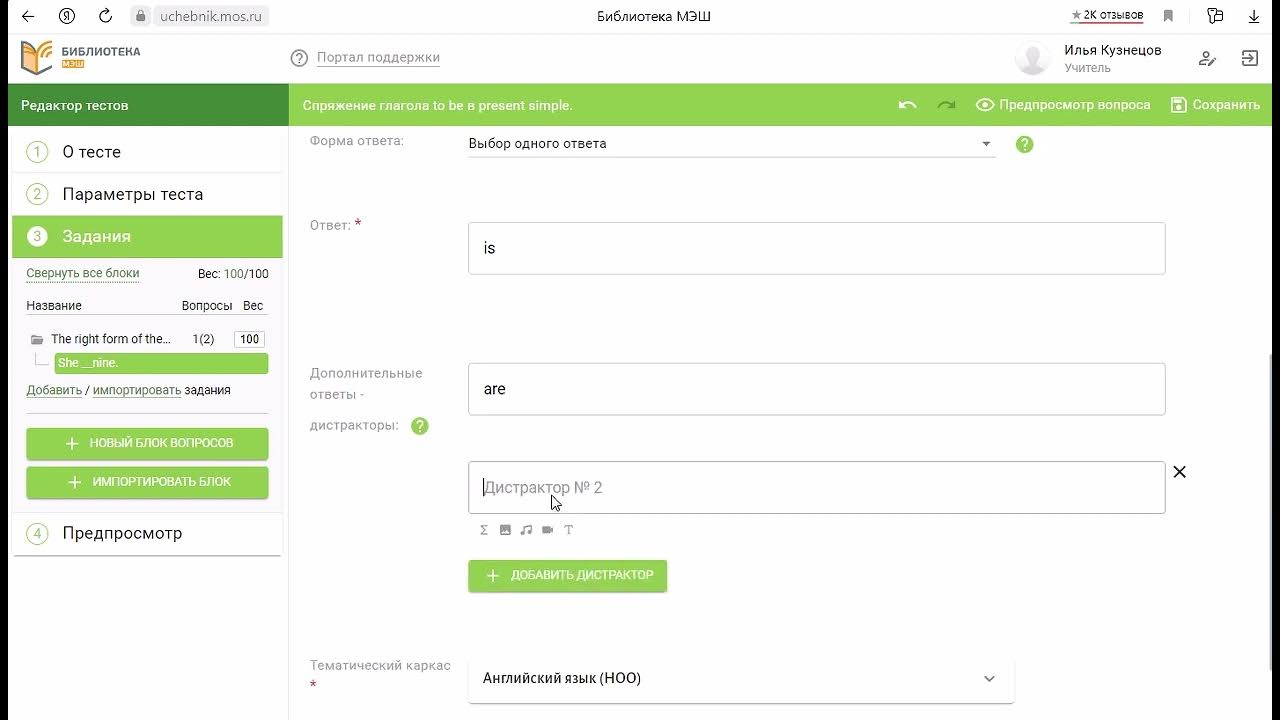Open user avatar of Илья Кузнецов

[1032, 58]
